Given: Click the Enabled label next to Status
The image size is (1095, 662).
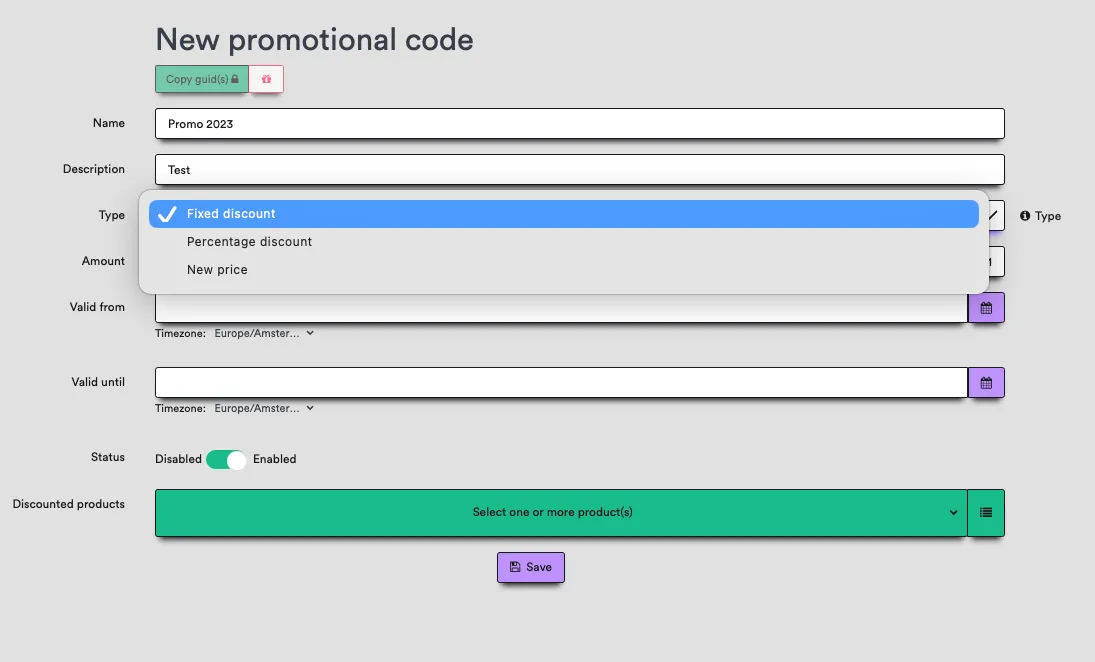Looking at the screenshot, I should point(275,459).
